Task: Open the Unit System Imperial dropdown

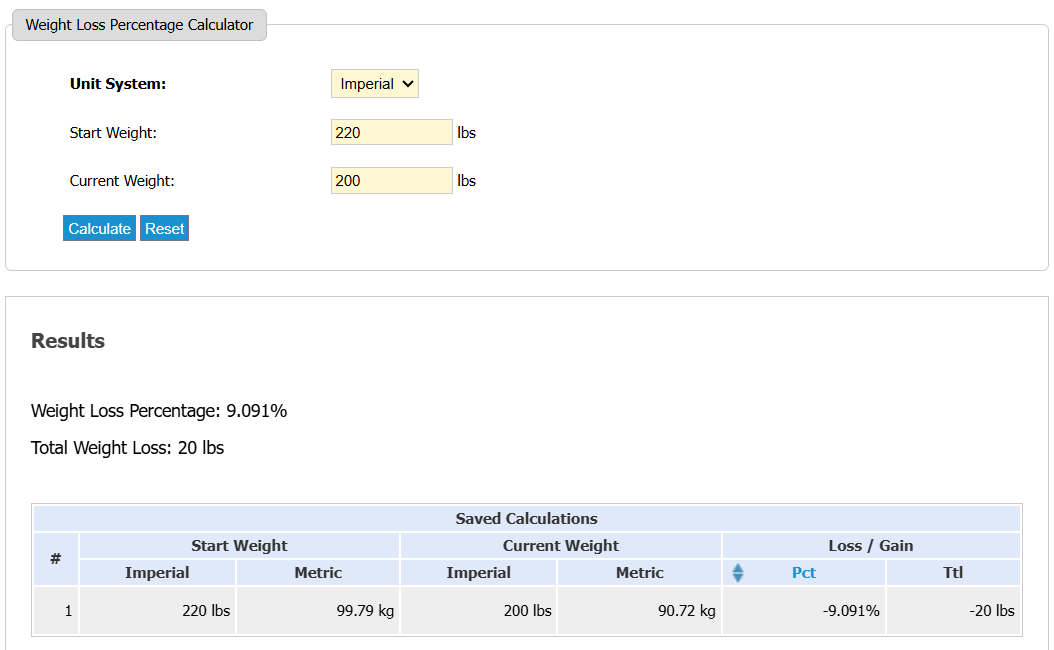Action: pyautogui.click(x=374, y=84)
